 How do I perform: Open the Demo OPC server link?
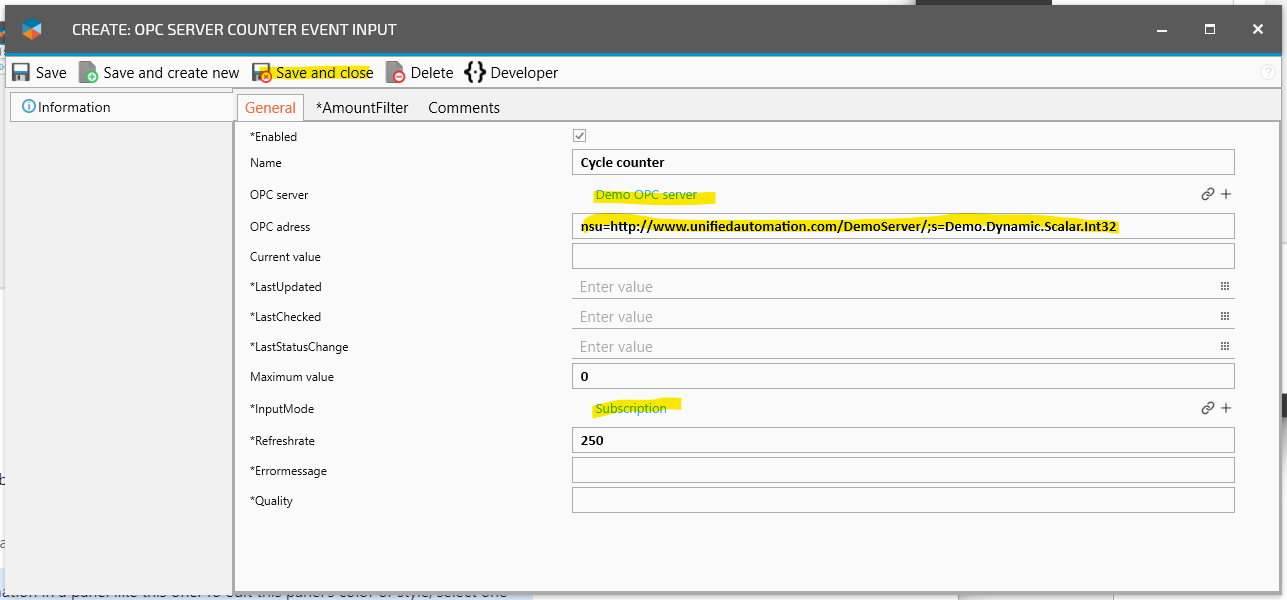(x=646, y=195)
